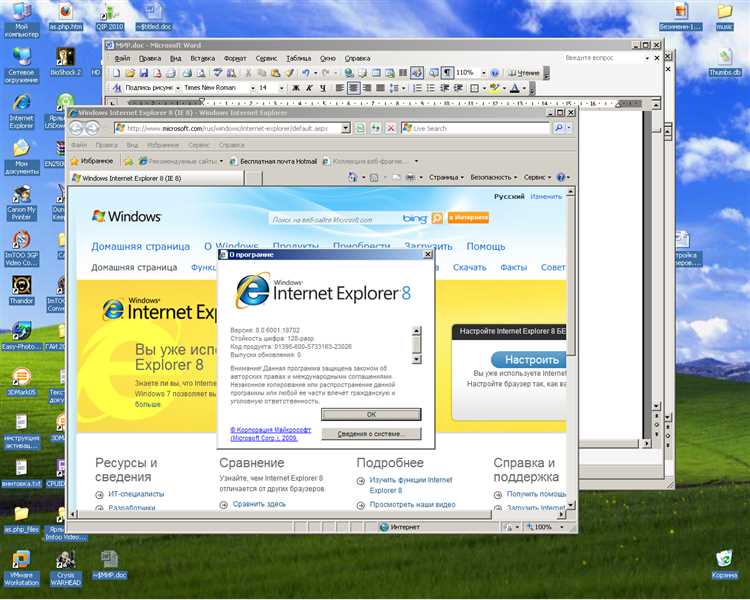The image size is (750, 600).
Task: Click OK in the 'О программе' dialog
Action: click(x=371, y=414)
